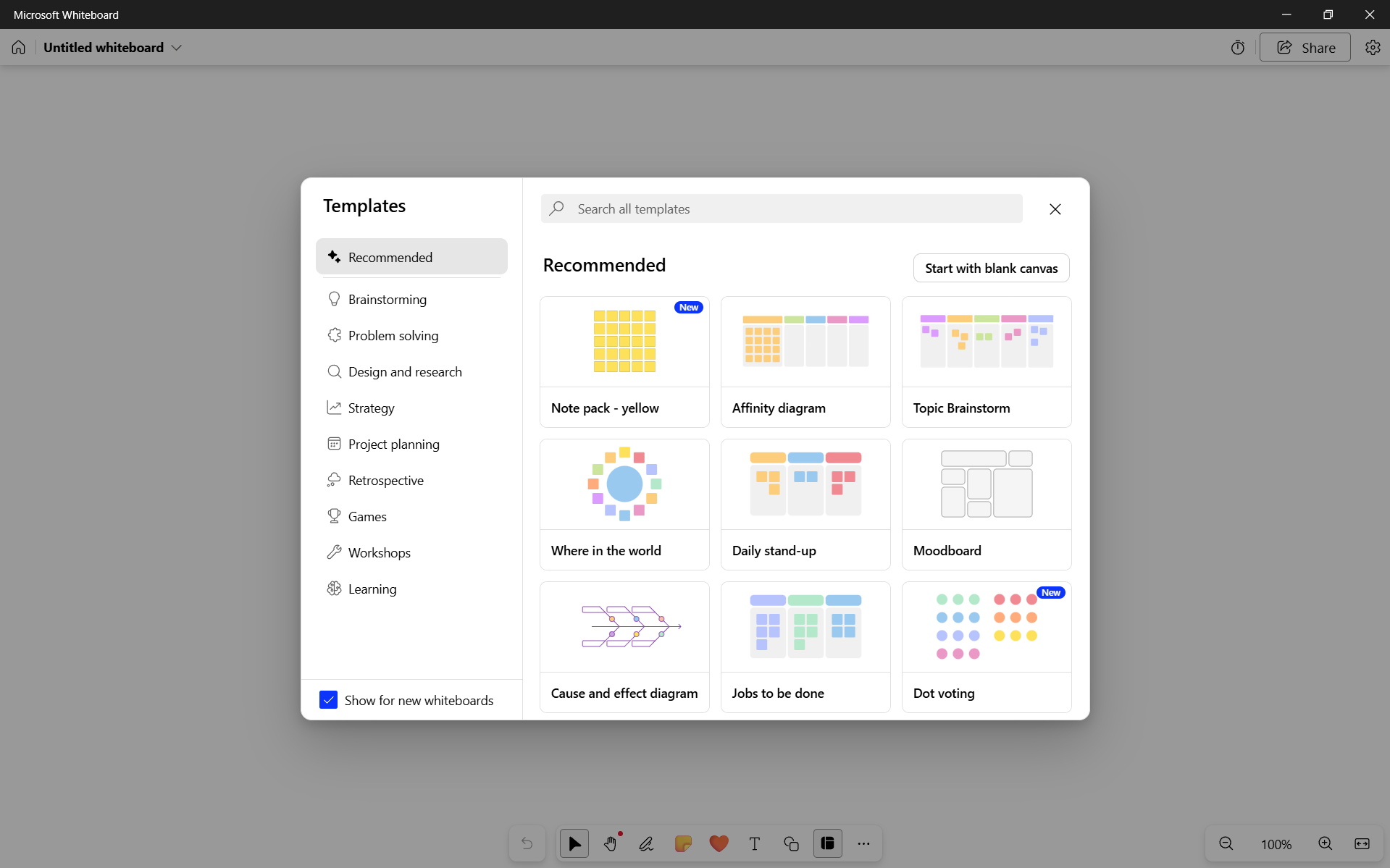The width and height of the screenshot is (1390, 868).
Task: Uncheck Show for new whiteboards
Action: pyautogui.click(x=328, y=700)
